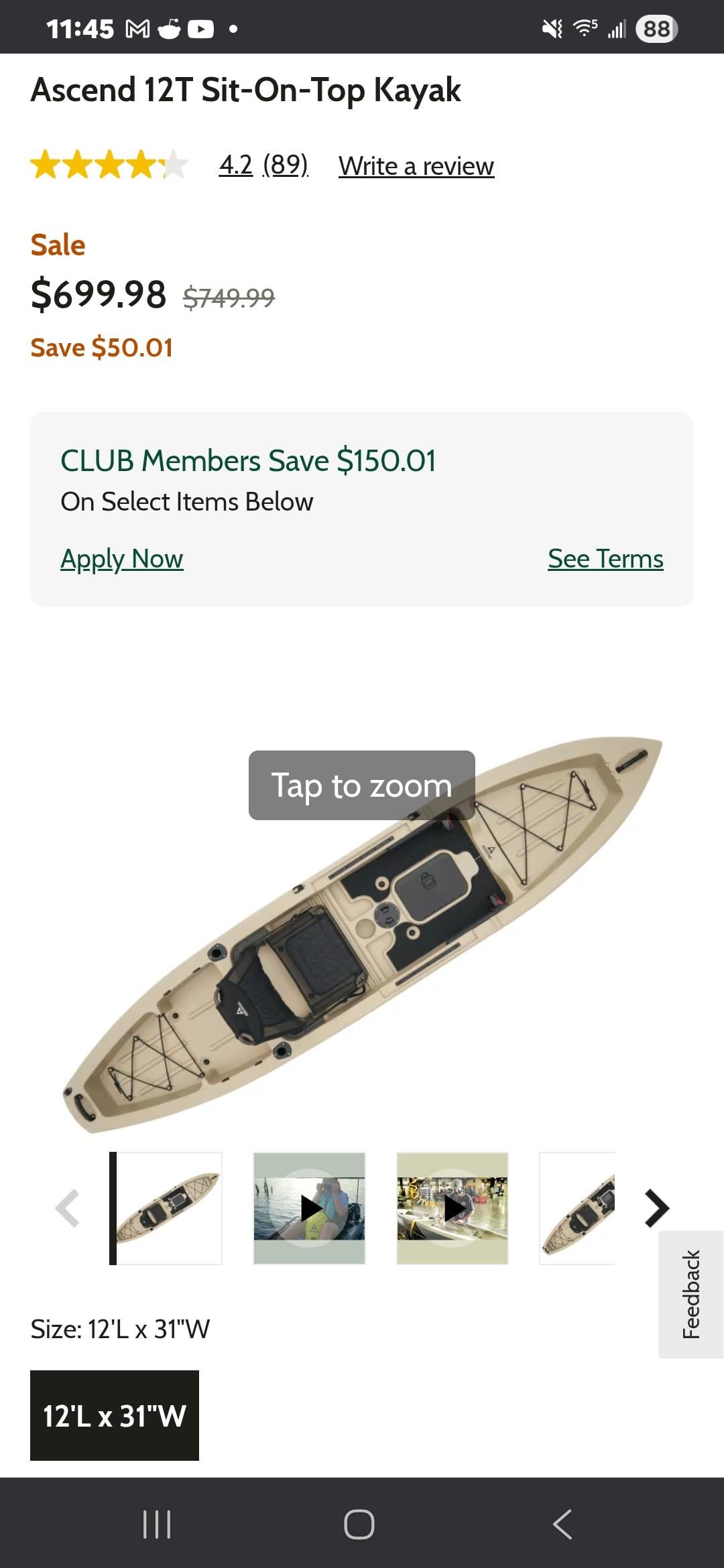Image resolution: width=724 pixels, height=1568 pixels.
Task: Open the 4.2 rating reviews link
Action: [236, 165]
